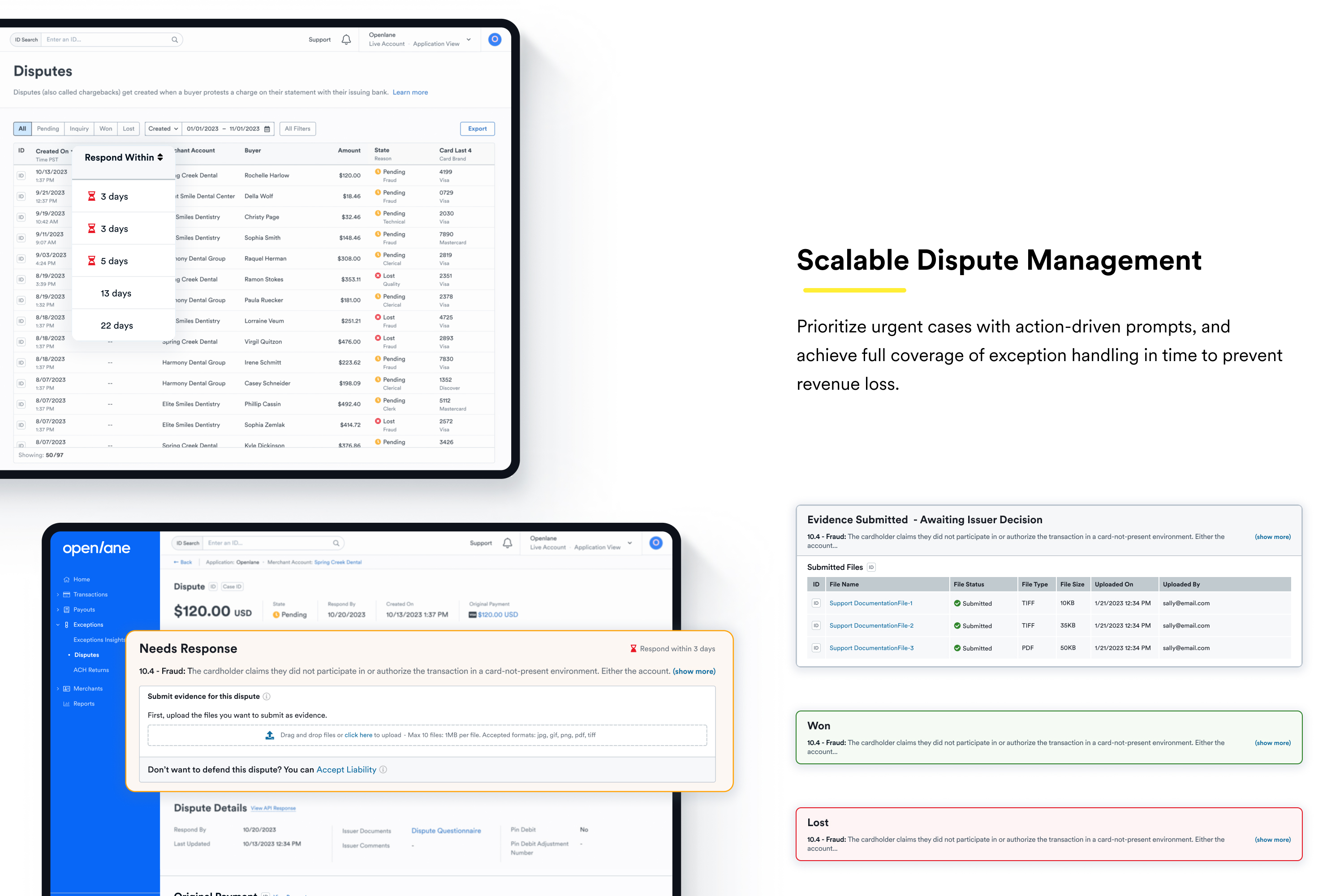
Task: Click the info icon next to Accept Liability
Action: click(383, 770)
